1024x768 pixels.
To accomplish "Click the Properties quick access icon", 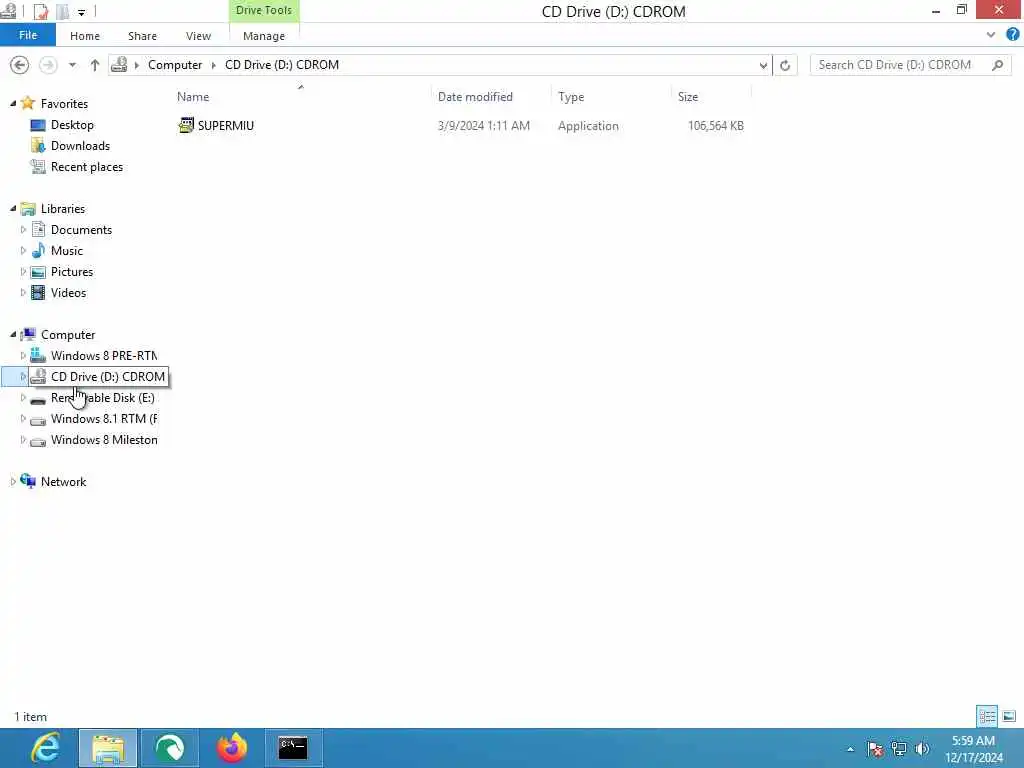I will (40, 11).
